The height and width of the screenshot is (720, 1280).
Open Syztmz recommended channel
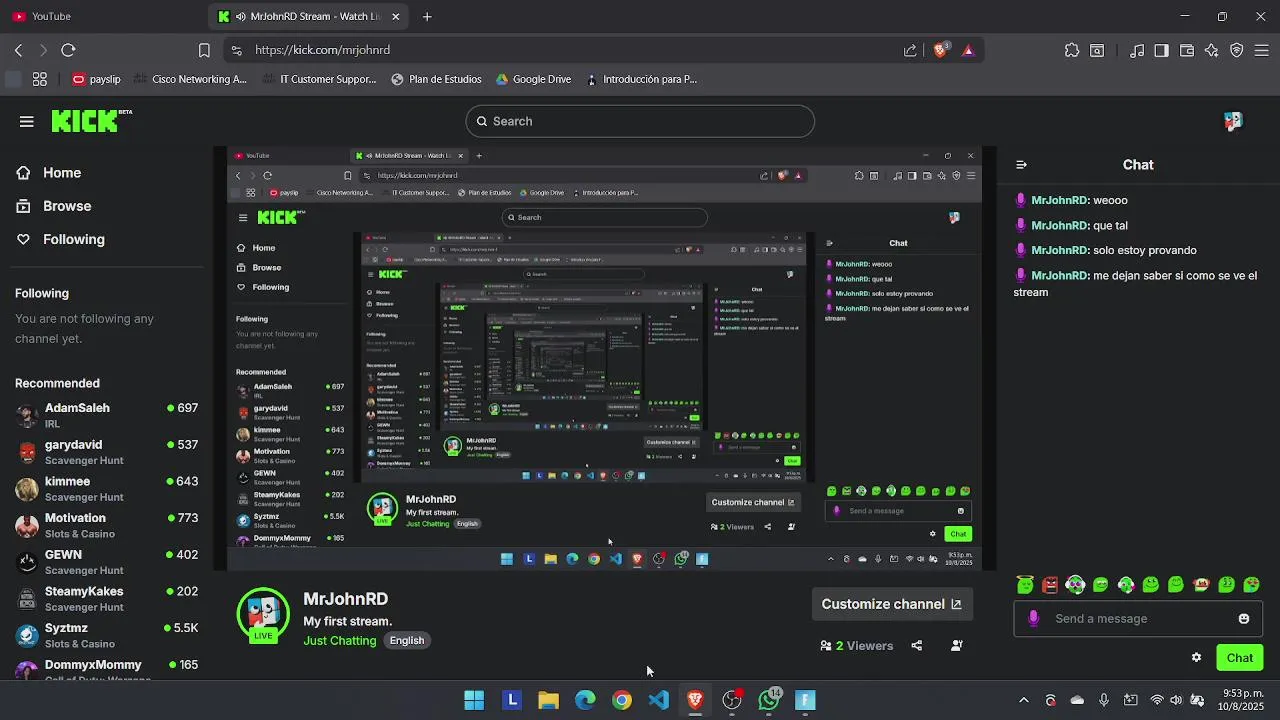106,635
